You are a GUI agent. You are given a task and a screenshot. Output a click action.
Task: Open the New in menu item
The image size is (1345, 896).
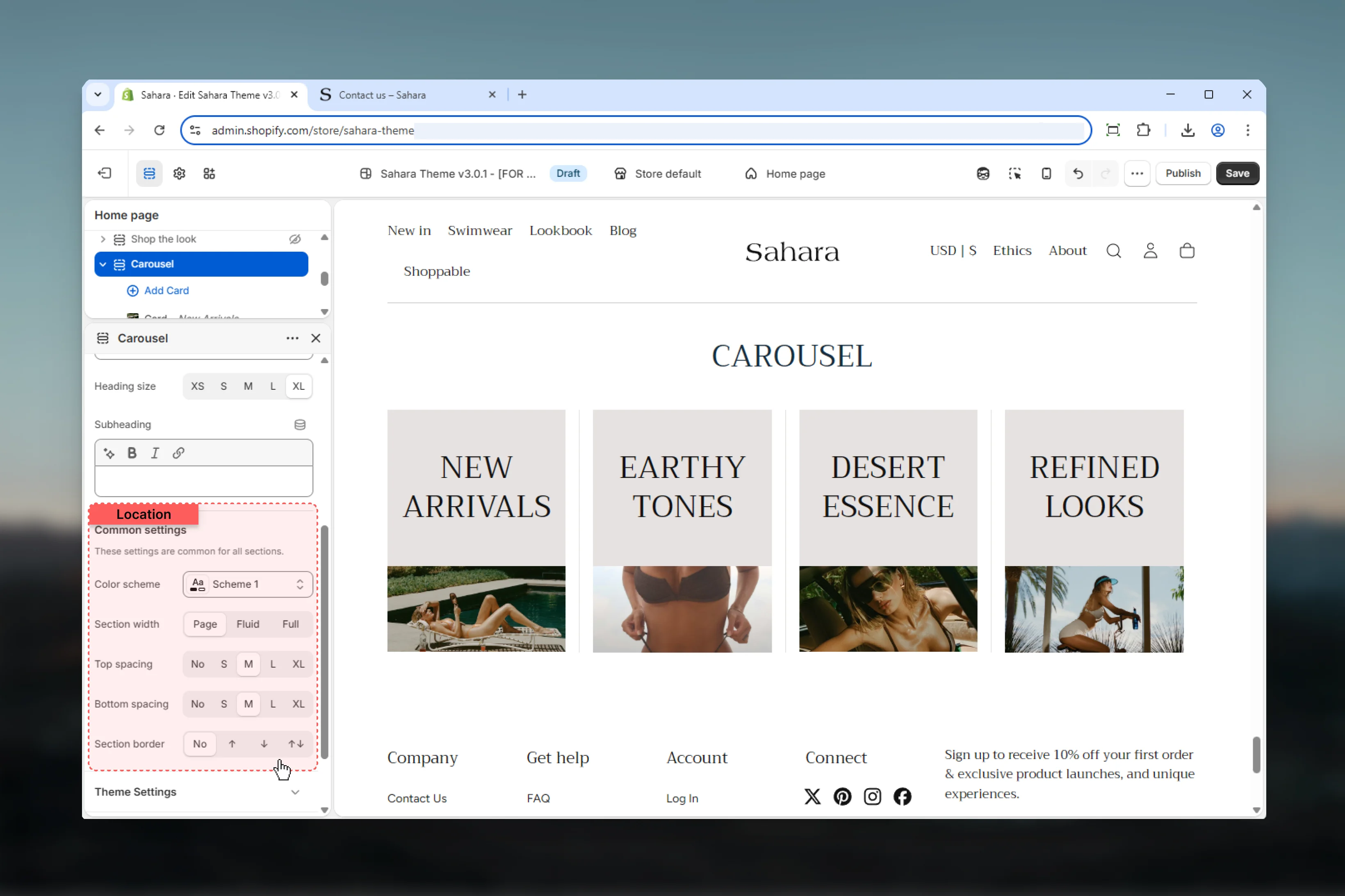tap(409, 230)
